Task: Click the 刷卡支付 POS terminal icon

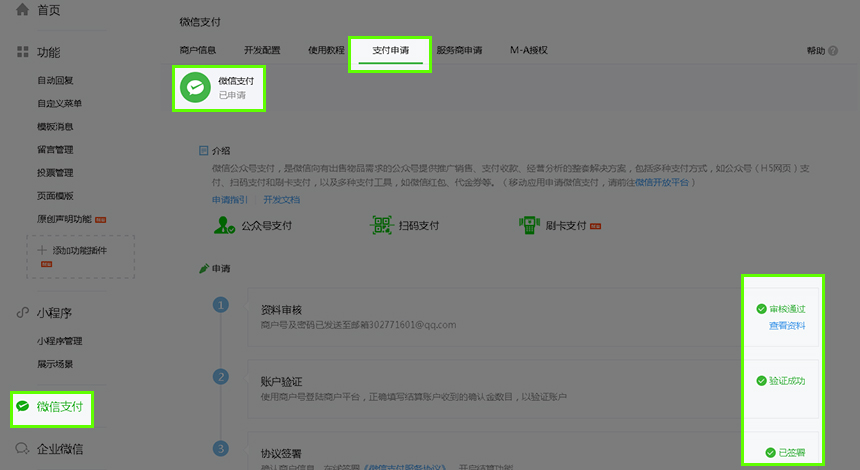Action: [x=529, y=225]
